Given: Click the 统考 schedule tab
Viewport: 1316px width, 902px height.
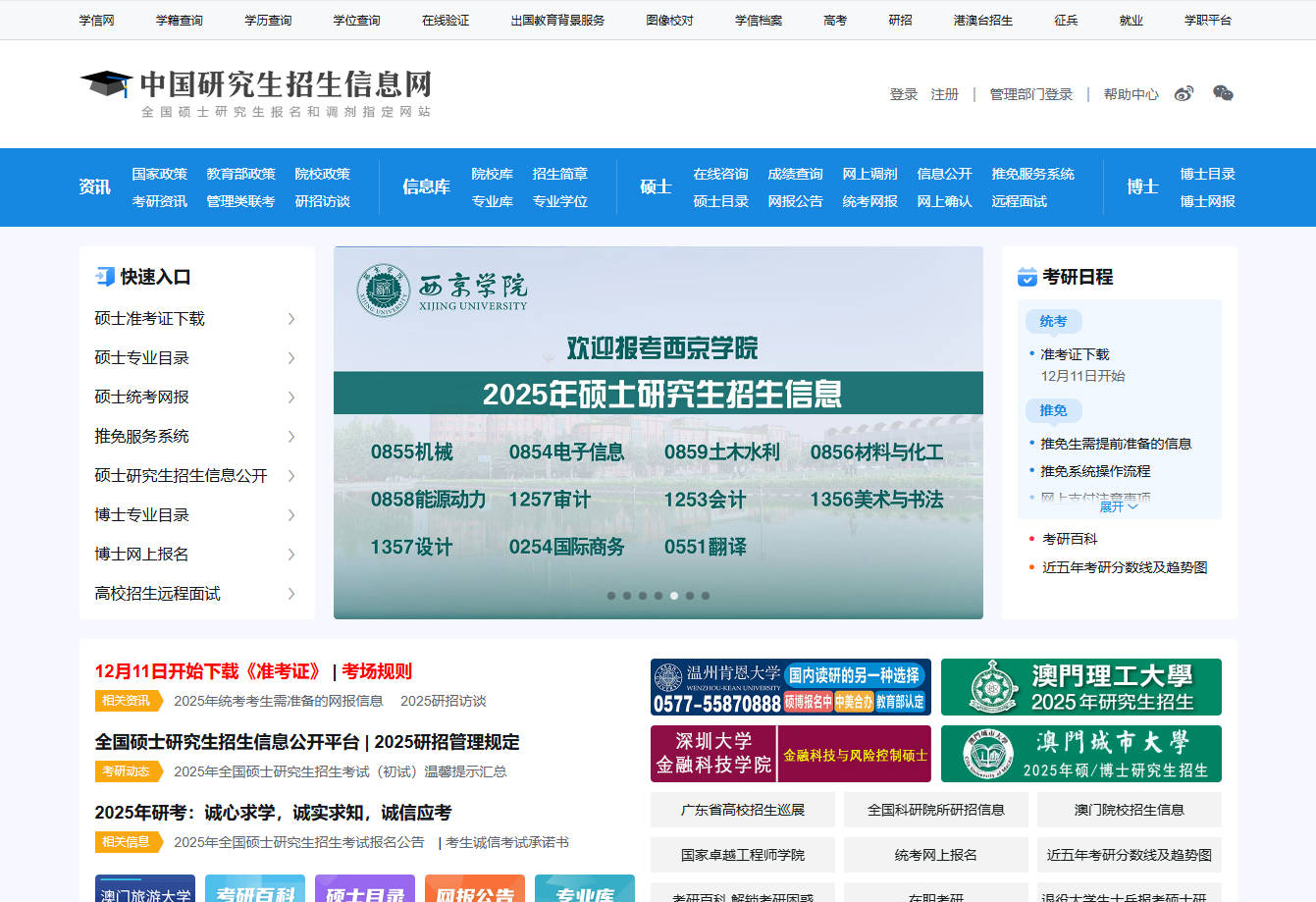Looking at the screenshot, I should click(1053, 321).
